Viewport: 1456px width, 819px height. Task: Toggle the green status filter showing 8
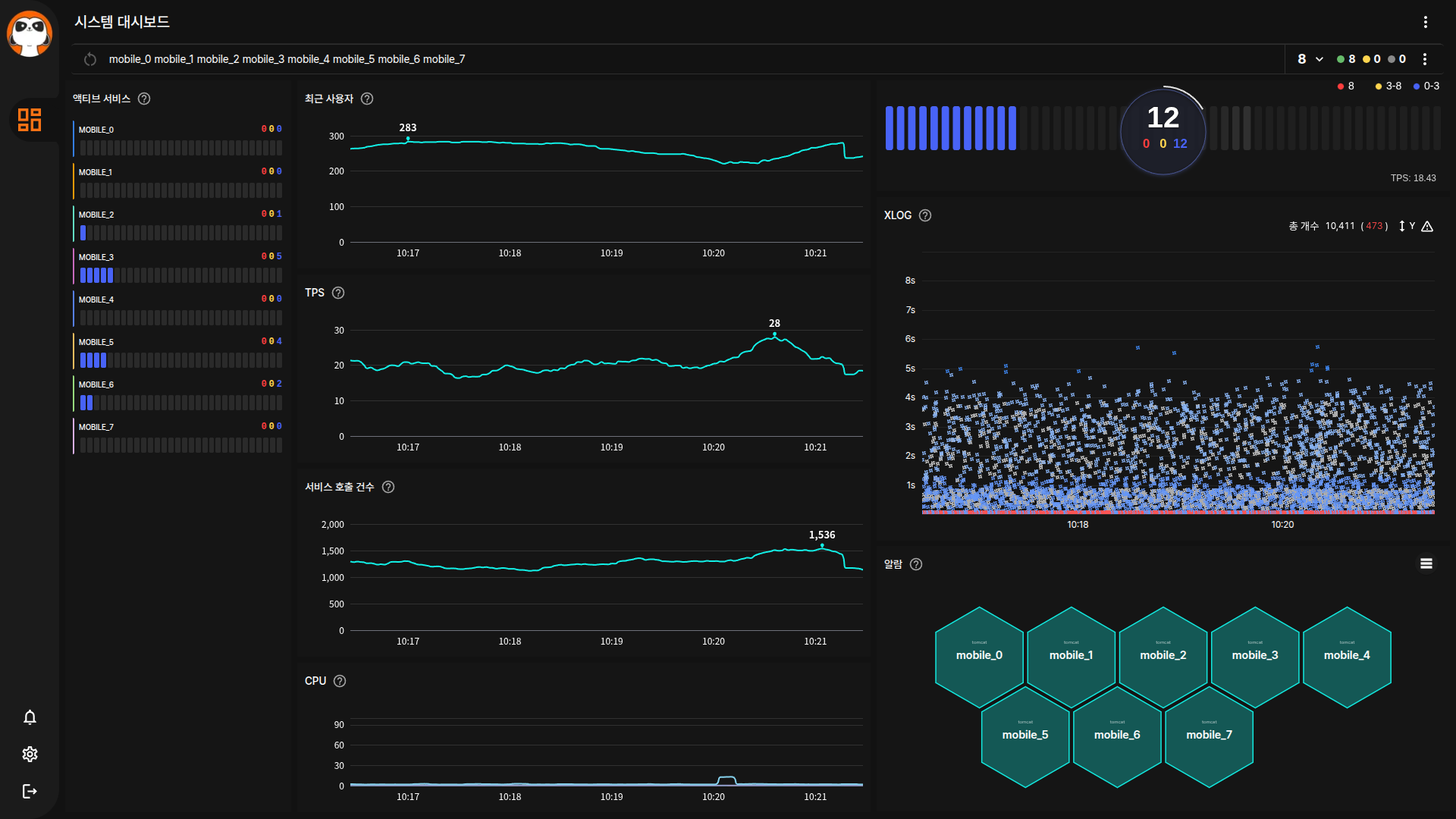pyautogui.click(x=1346, y=59)
